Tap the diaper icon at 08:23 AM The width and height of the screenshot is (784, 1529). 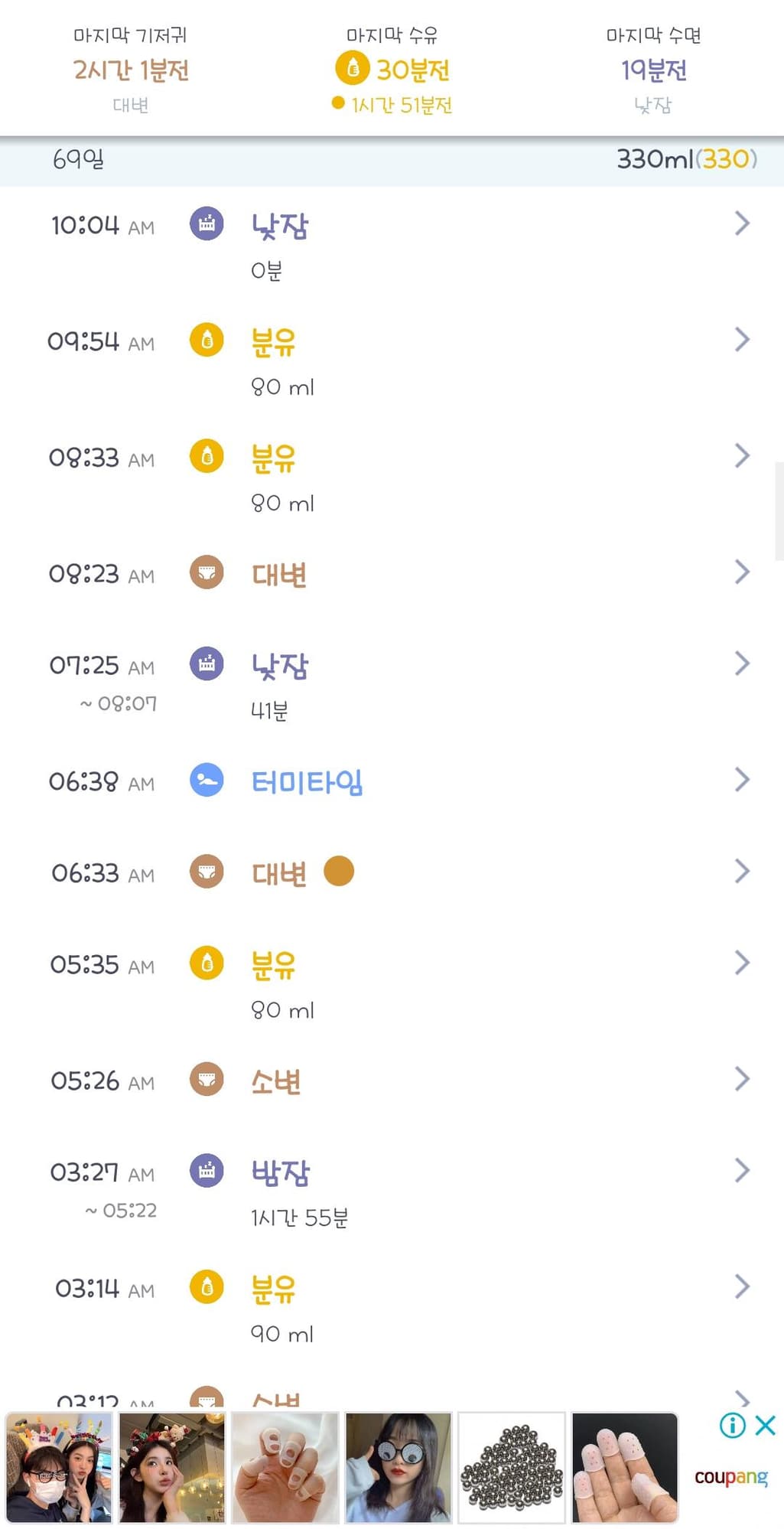207,572
